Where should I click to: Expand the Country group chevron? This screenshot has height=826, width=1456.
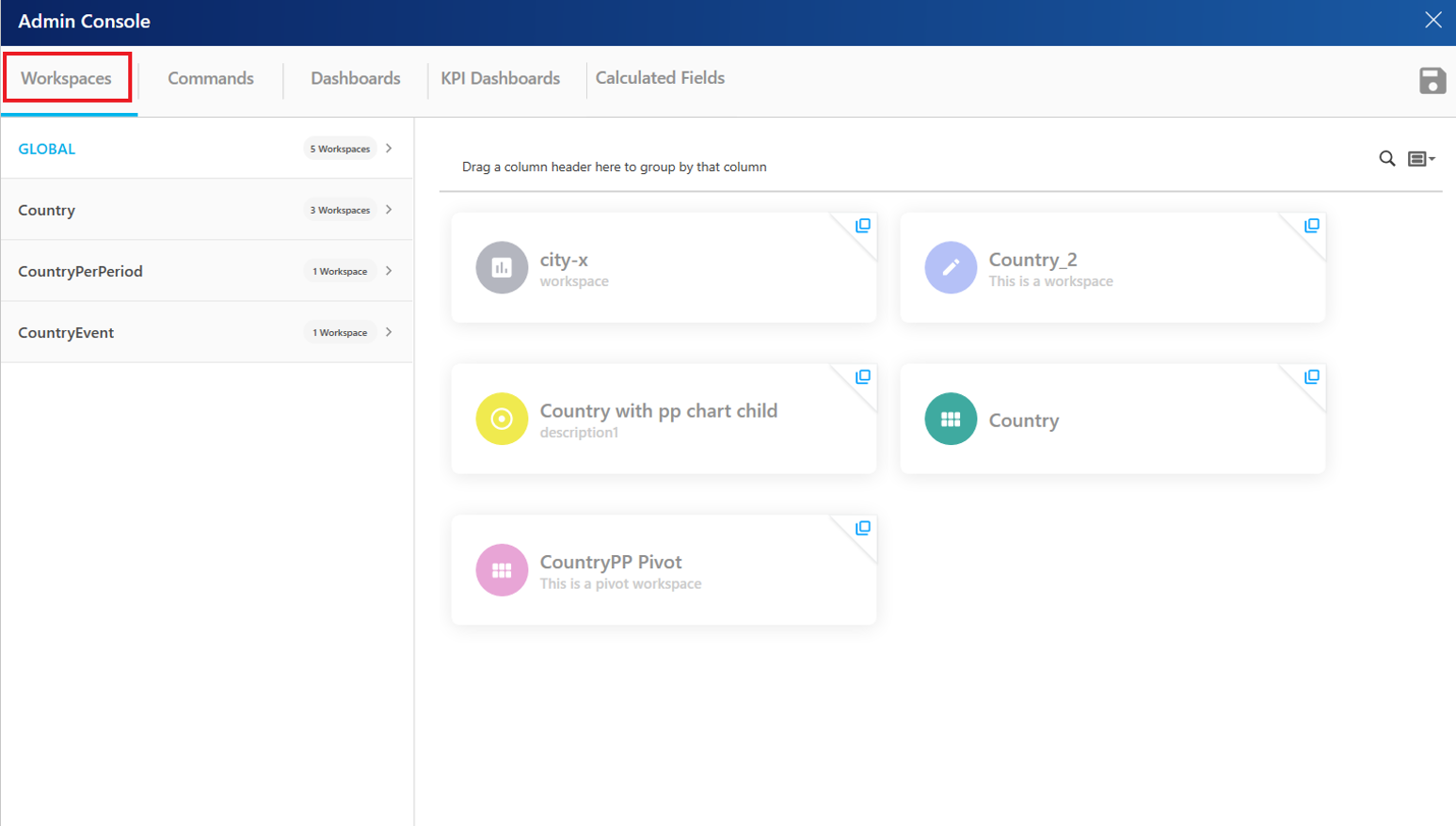coord(388,209)
